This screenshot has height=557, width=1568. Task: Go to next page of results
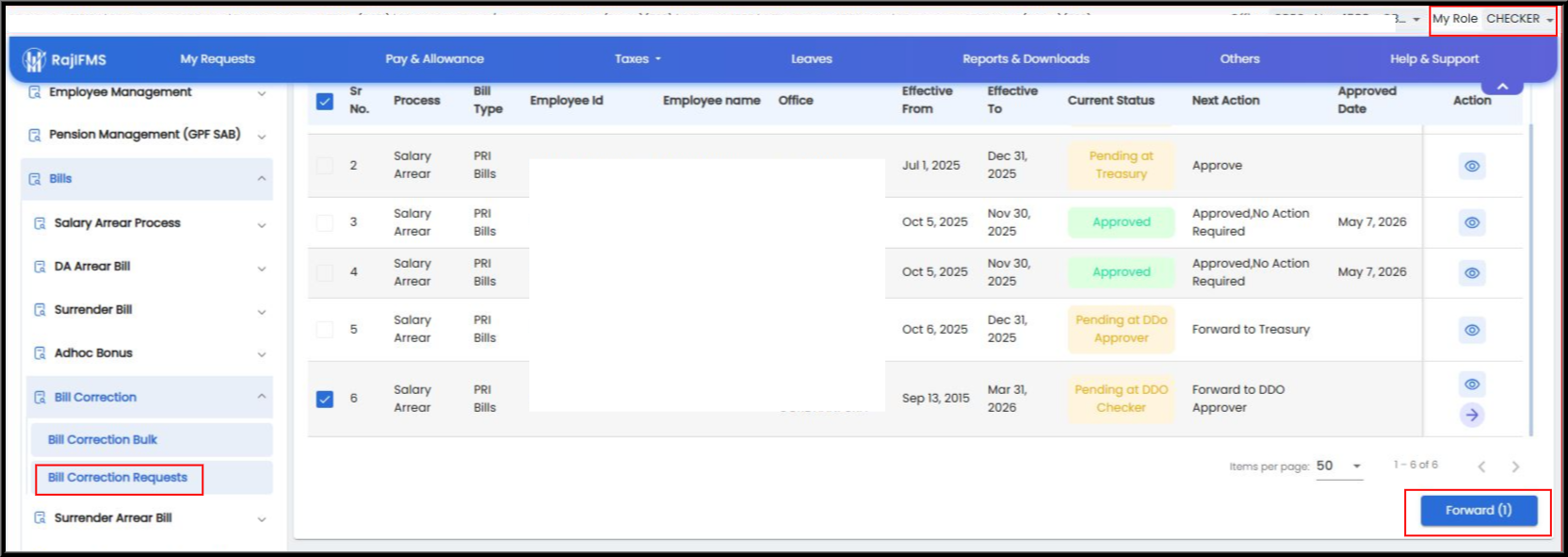click(1515, 467)
